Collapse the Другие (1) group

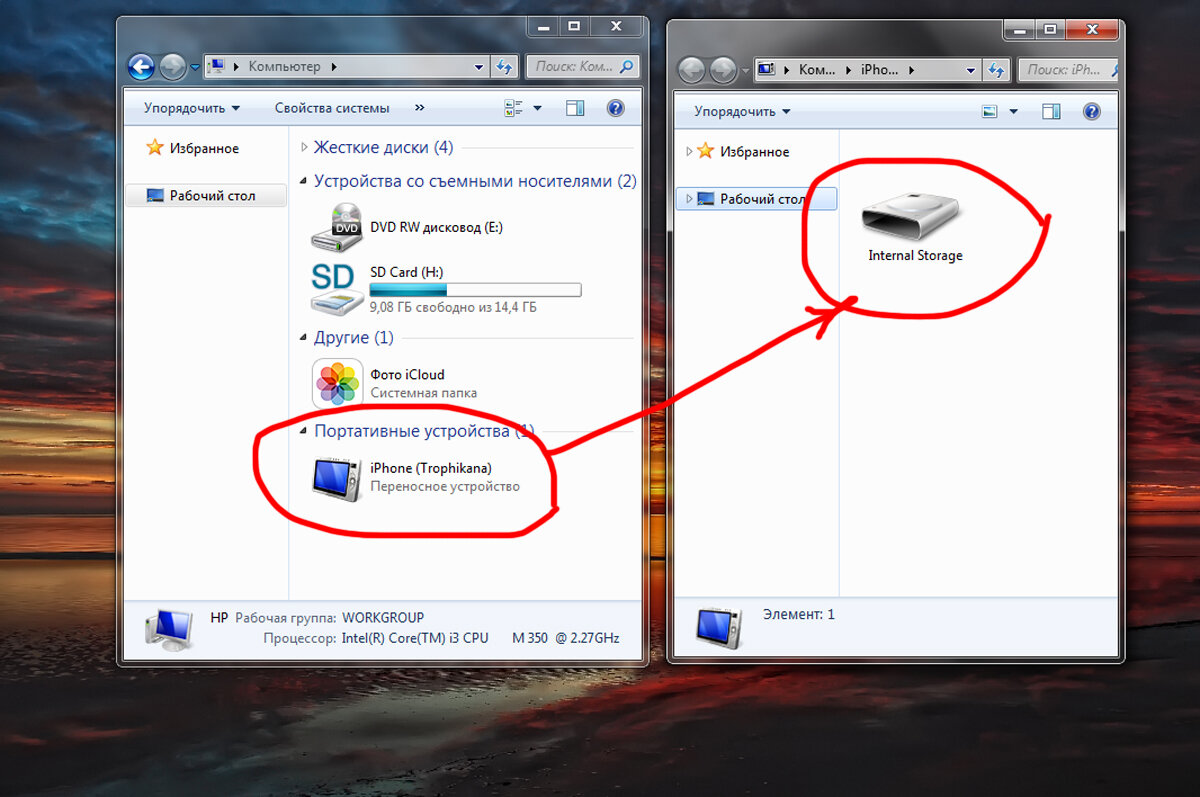[305, 338]
